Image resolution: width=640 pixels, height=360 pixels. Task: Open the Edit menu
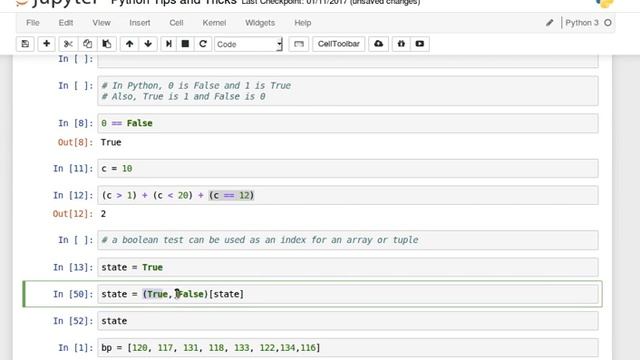click(x=66, y=23)
